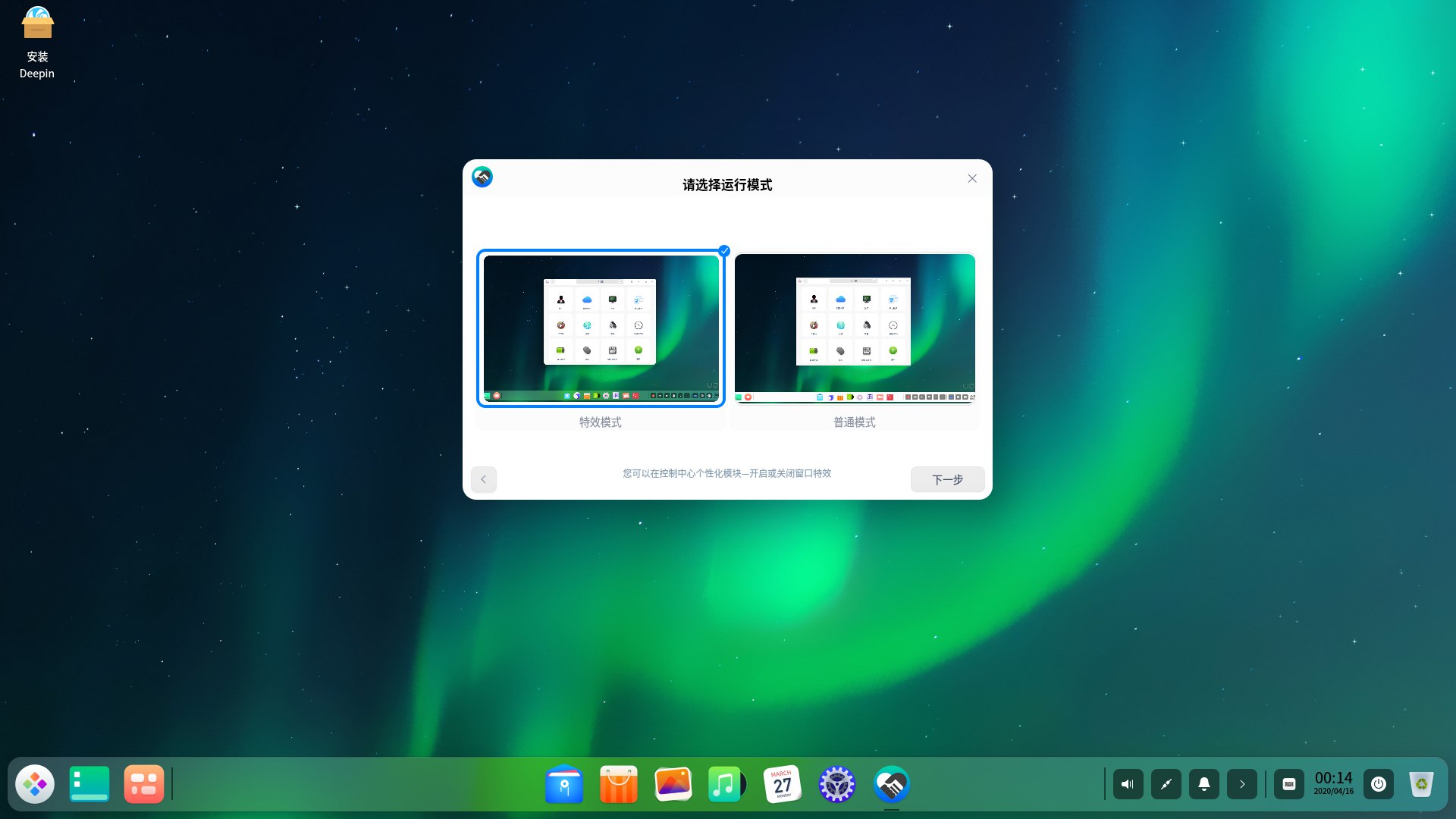Click the 普通模式 label
The height and width of the screenshot is (819, 1456).
(x=855, y=422)
